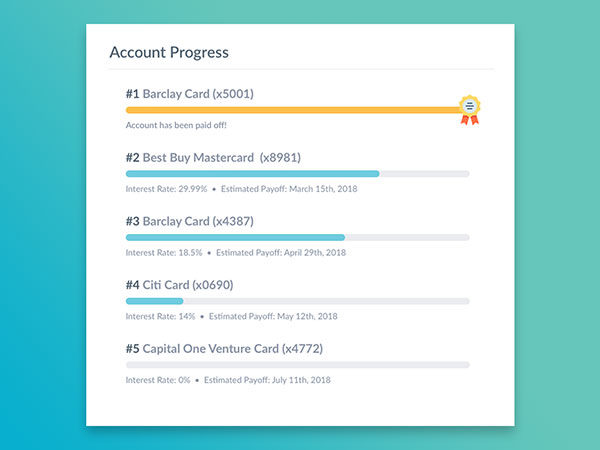
Task: Click the Interest Rate: 29.99% label
Action: [x=166, y=189]
